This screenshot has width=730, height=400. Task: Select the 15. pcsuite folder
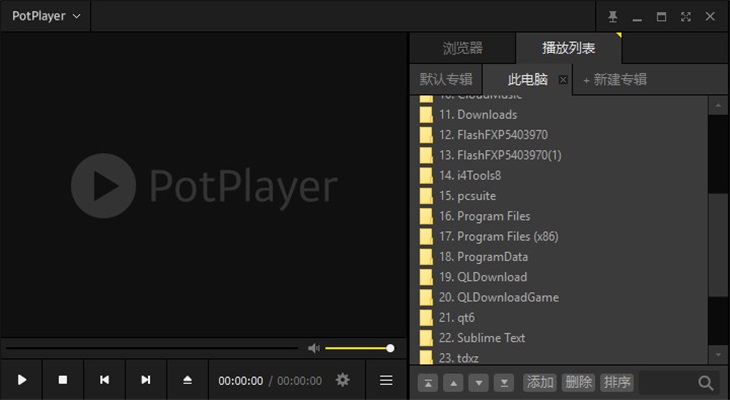coord(559,196)
